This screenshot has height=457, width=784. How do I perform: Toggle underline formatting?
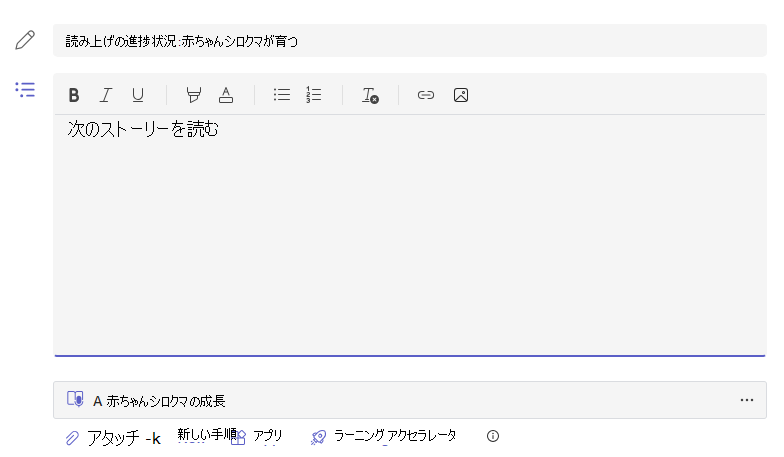(138, 95)
